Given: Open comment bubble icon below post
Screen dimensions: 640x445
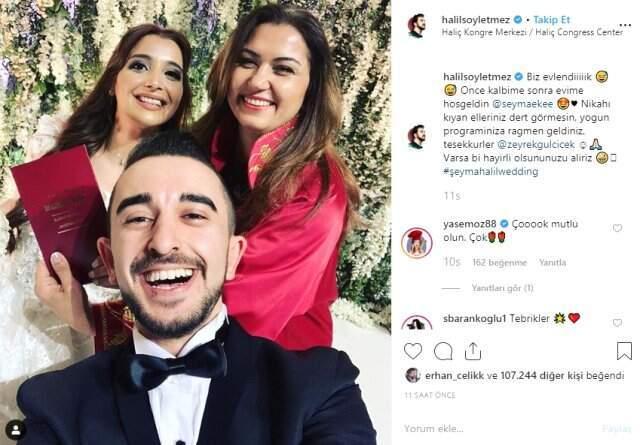Looking at the screenshot, I should click(443, 351).
